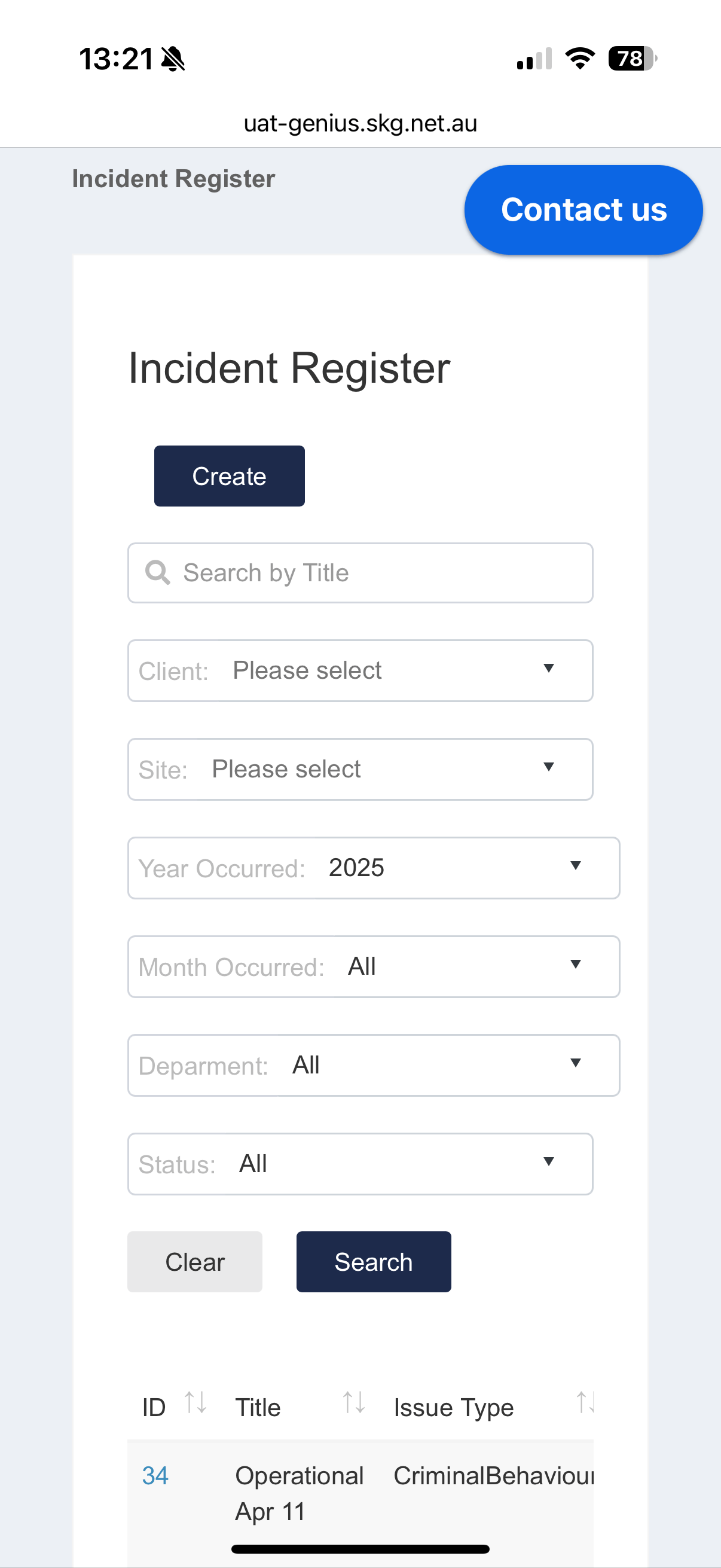Open the Year Occurred dropdown showing 2025
Image resolution: width=721 pixels, height=1568 pixels.
pos(374,868)
